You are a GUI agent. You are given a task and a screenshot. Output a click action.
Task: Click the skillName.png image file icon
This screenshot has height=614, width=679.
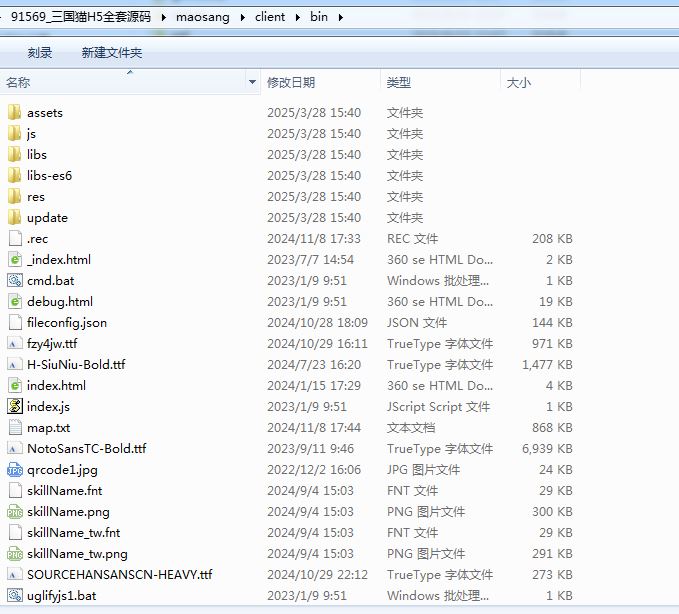[14, 511]
